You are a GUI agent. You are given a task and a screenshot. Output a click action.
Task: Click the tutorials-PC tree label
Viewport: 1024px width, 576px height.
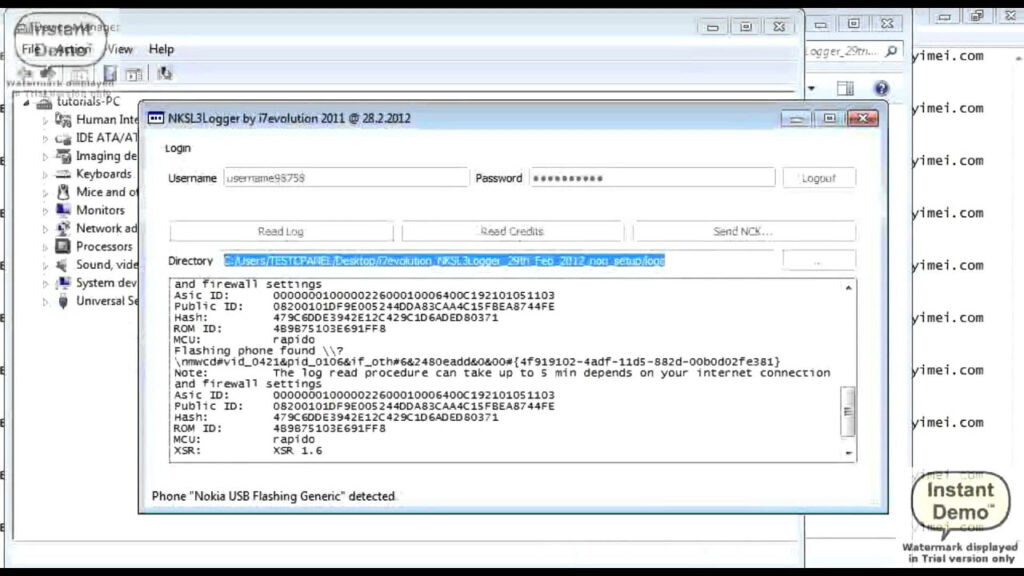(88, 101)
